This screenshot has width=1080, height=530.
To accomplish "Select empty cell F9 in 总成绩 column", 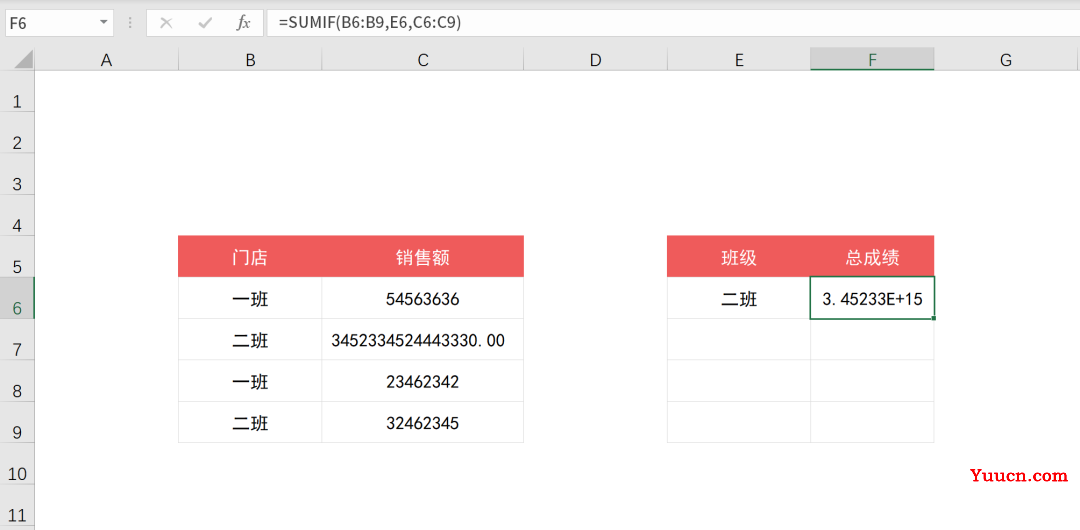I will 872,422.
